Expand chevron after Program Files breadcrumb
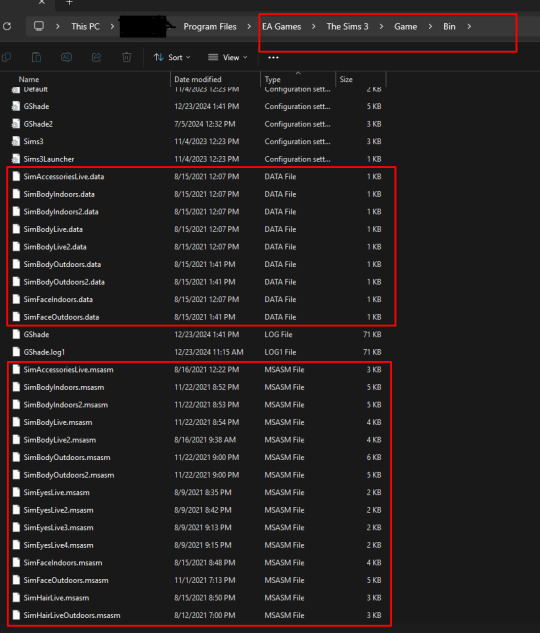This screenshot has width=540, height=633. pyautogui.click(x=249, y=27)
